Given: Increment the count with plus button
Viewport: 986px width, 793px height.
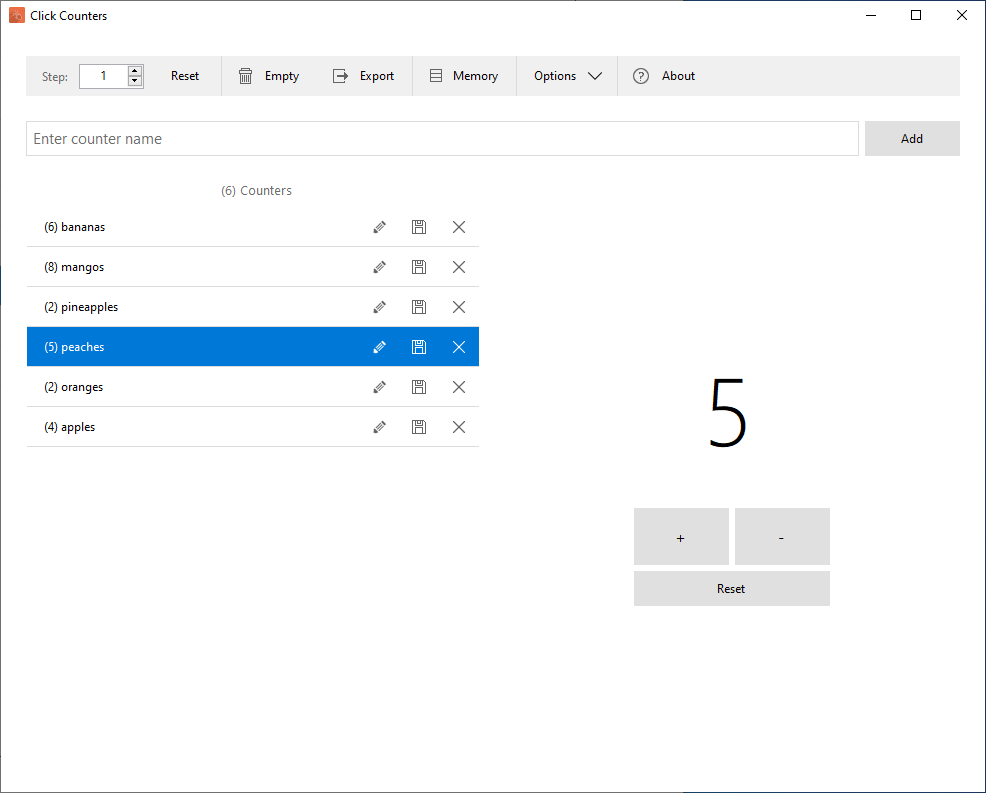Looking at the screenshot, I should (681, 536).
